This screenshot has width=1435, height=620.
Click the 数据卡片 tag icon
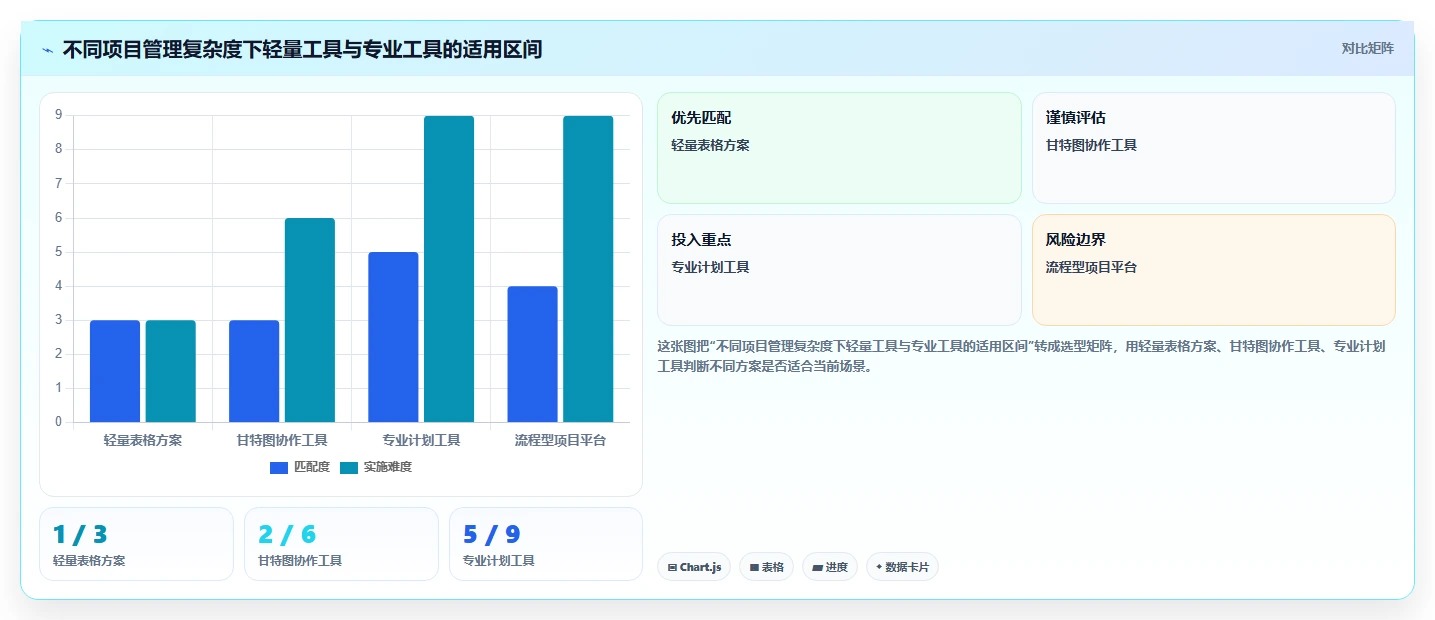(879, 567)
